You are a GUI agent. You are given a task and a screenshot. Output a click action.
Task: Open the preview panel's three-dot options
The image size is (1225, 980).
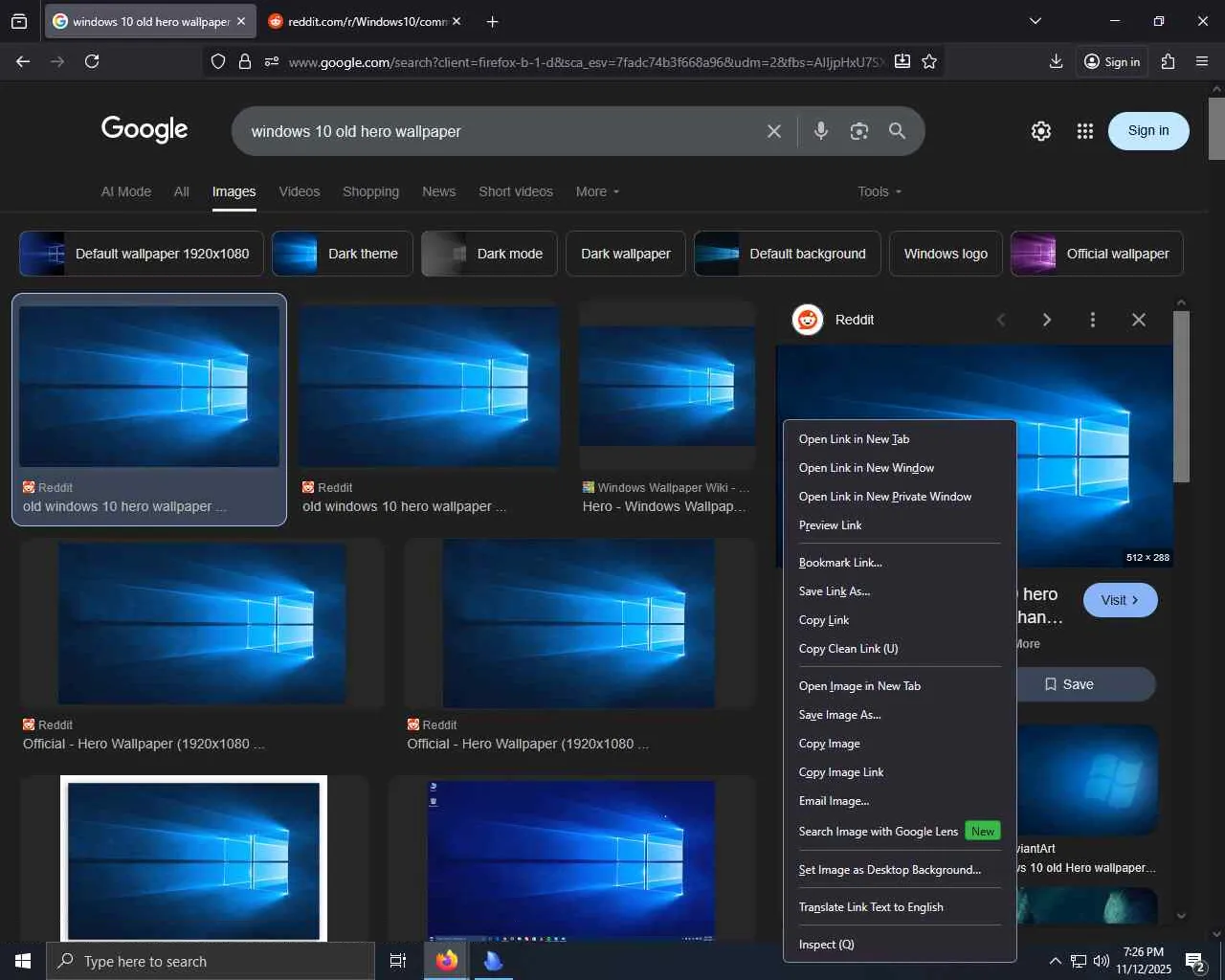click(1092, 320)
